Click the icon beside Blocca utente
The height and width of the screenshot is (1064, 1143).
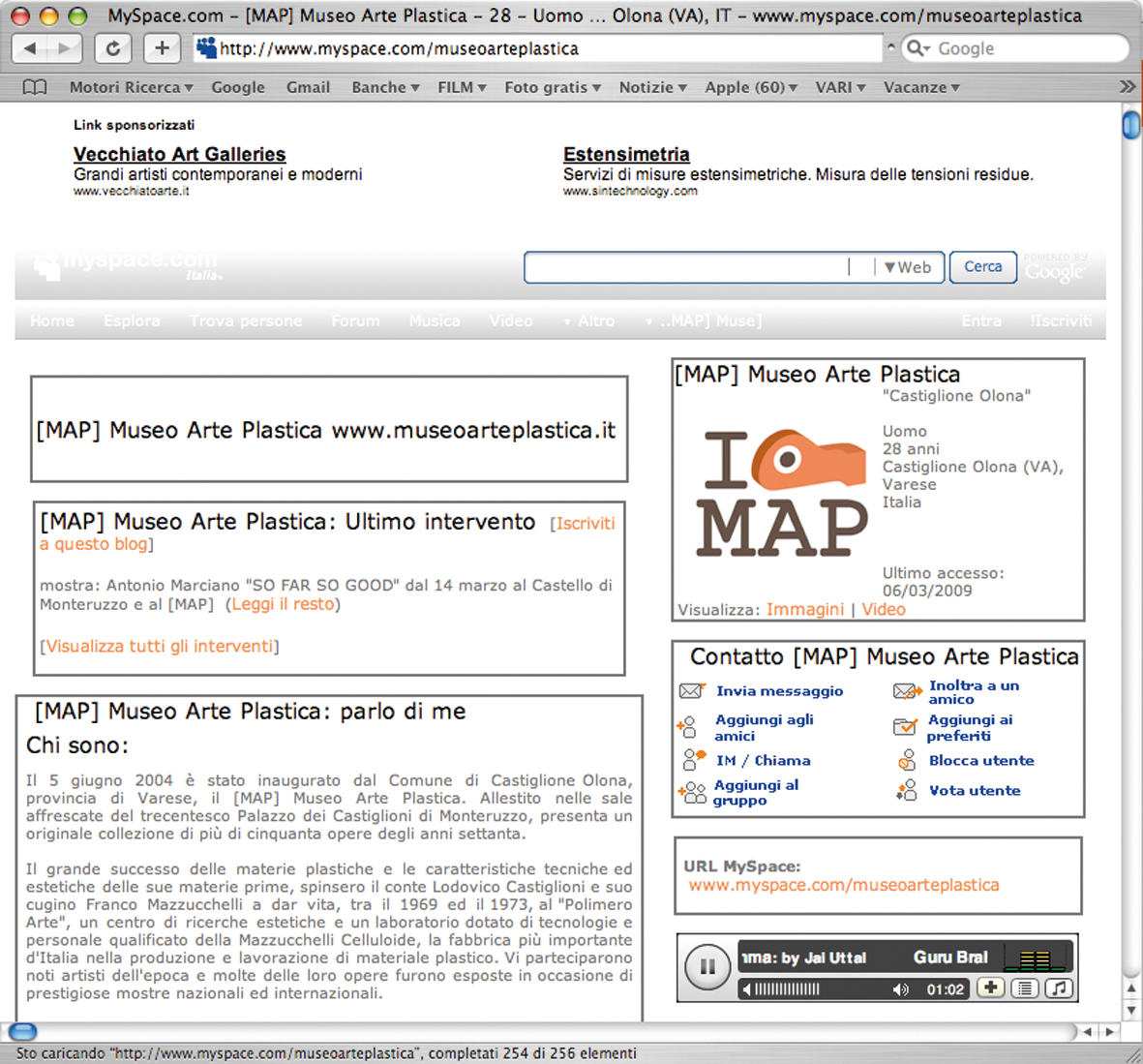pos(907,760)
